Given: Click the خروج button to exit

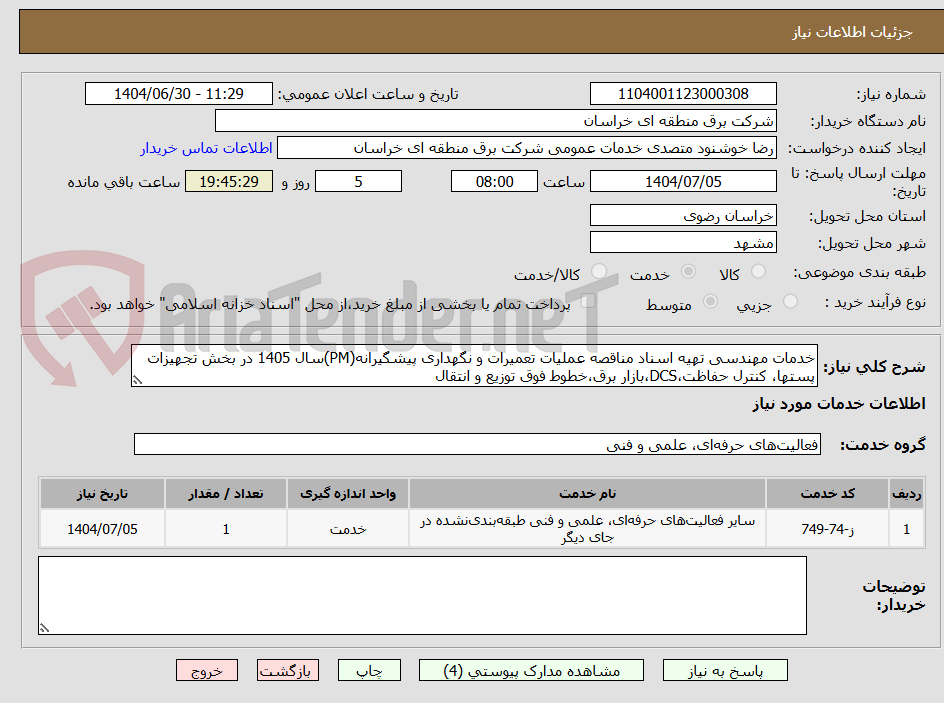Looking at the screenshot, I should [207, 670].
